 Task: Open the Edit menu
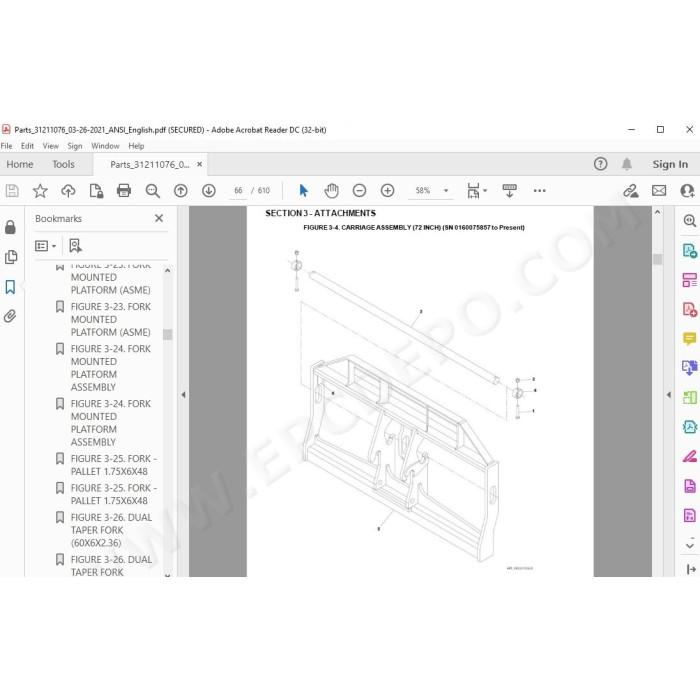27,146
